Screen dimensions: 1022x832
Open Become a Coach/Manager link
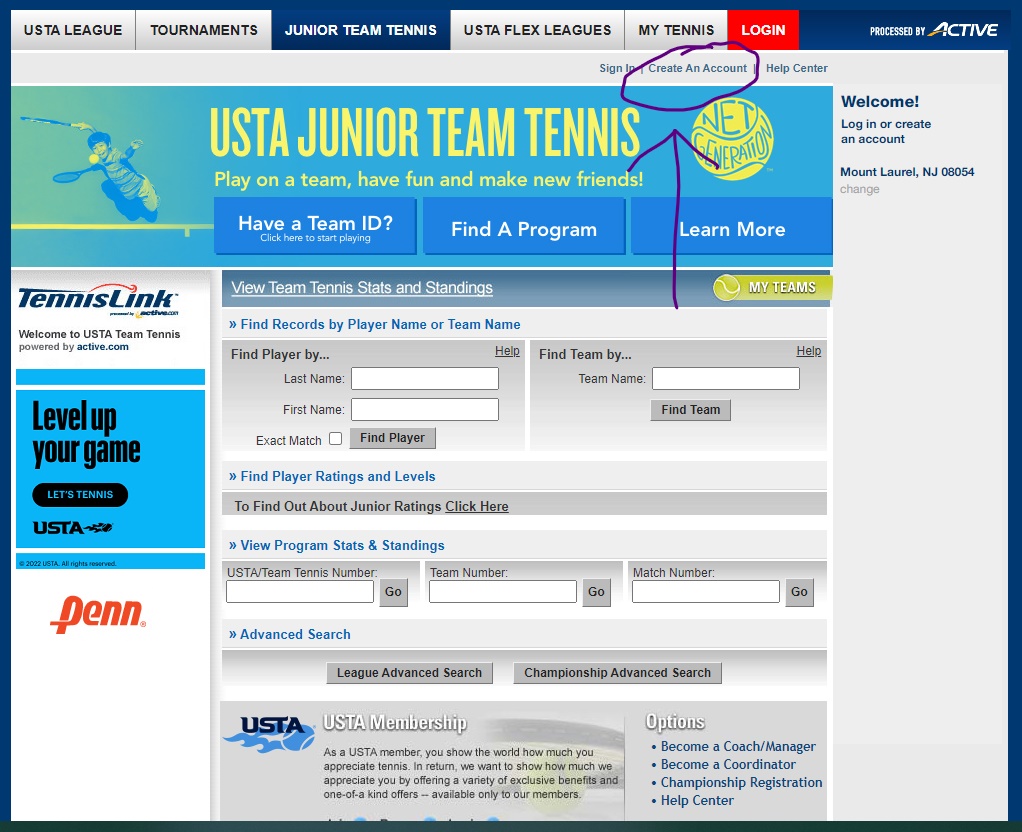(738, 747)
